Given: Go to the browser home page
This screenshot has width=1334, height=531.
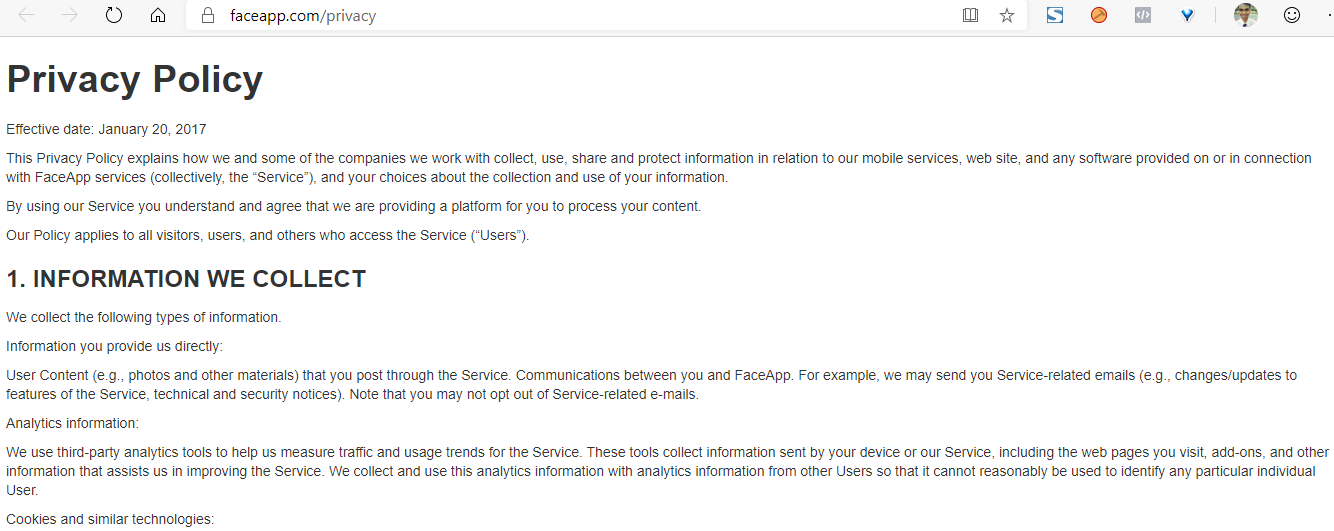Looking at the screenshot, I should pyautogui.click(x=158, y=16).
